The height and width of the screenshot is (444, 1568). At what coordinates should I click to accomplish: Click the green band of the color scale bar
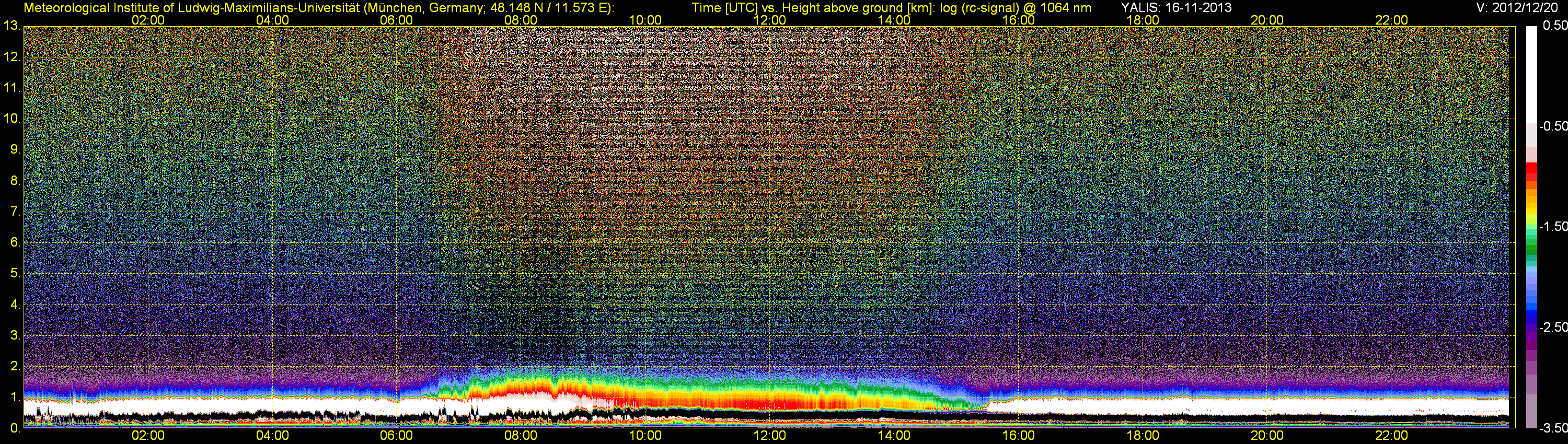[x=1531, y=247]
